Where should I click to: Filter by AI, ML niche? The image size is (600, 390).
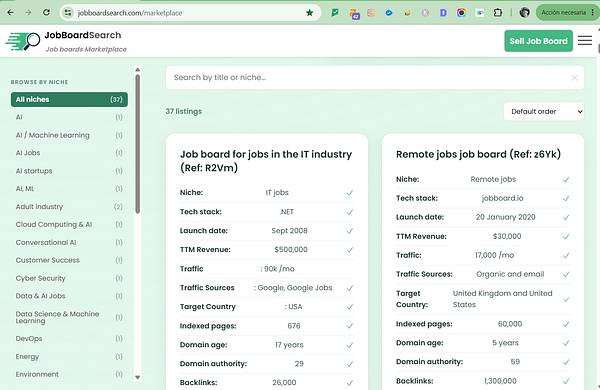pyautogui.click(x=69, y=189)
